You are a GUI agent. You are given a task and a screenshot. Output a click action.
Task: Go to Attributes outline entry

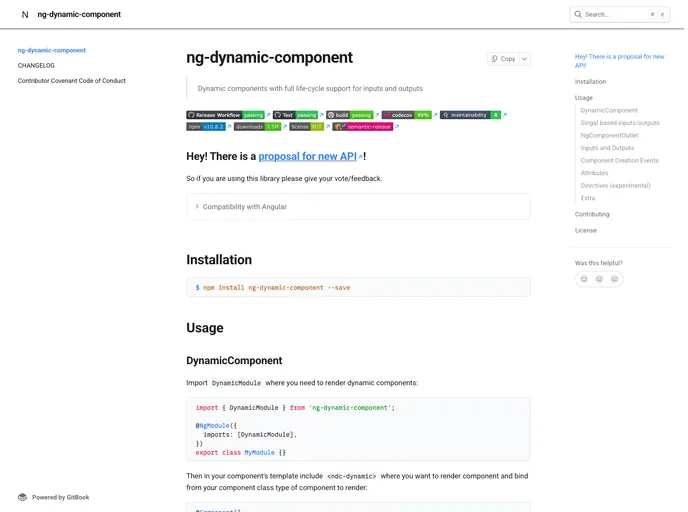594,173
